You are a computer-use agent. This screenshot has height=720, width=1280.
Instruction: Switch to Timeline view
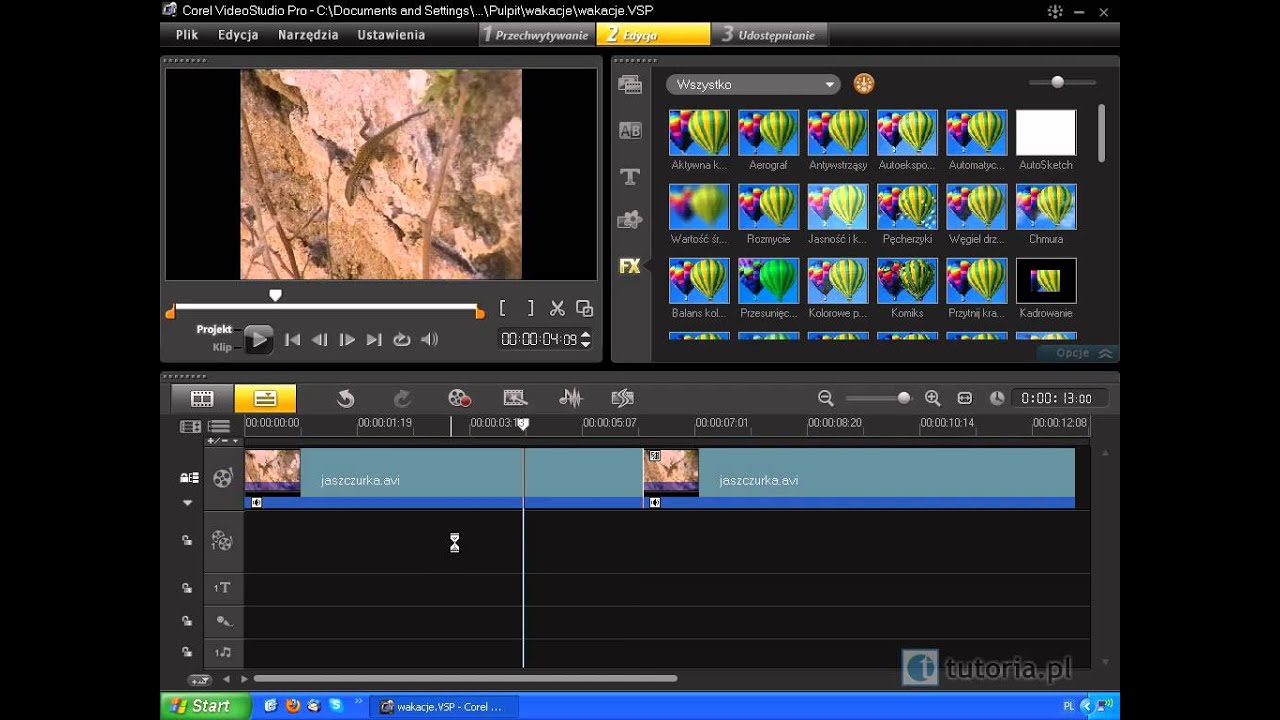(265, 398)
